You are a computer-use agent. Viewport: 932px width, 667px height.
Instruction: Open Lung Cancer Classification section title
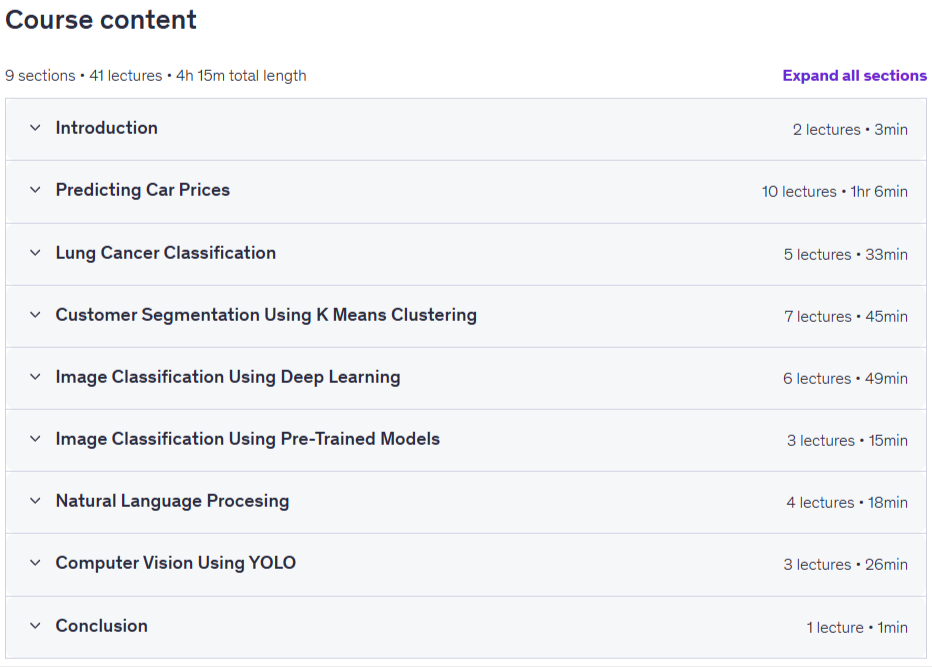point(166,253)
